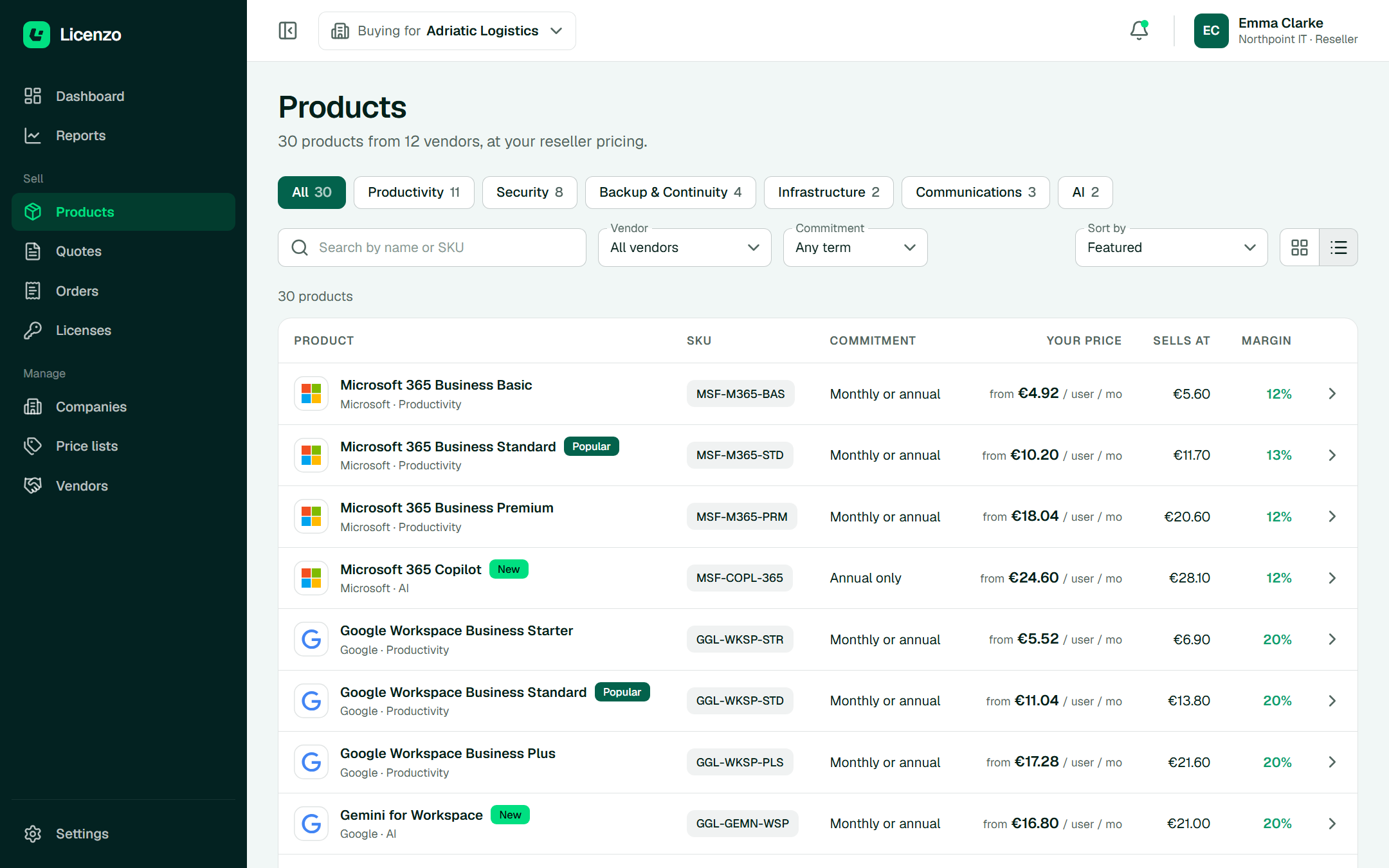This screenshot has height=868, width=1389.
Task: Click the Orders receipt icon
Action: 33,291
